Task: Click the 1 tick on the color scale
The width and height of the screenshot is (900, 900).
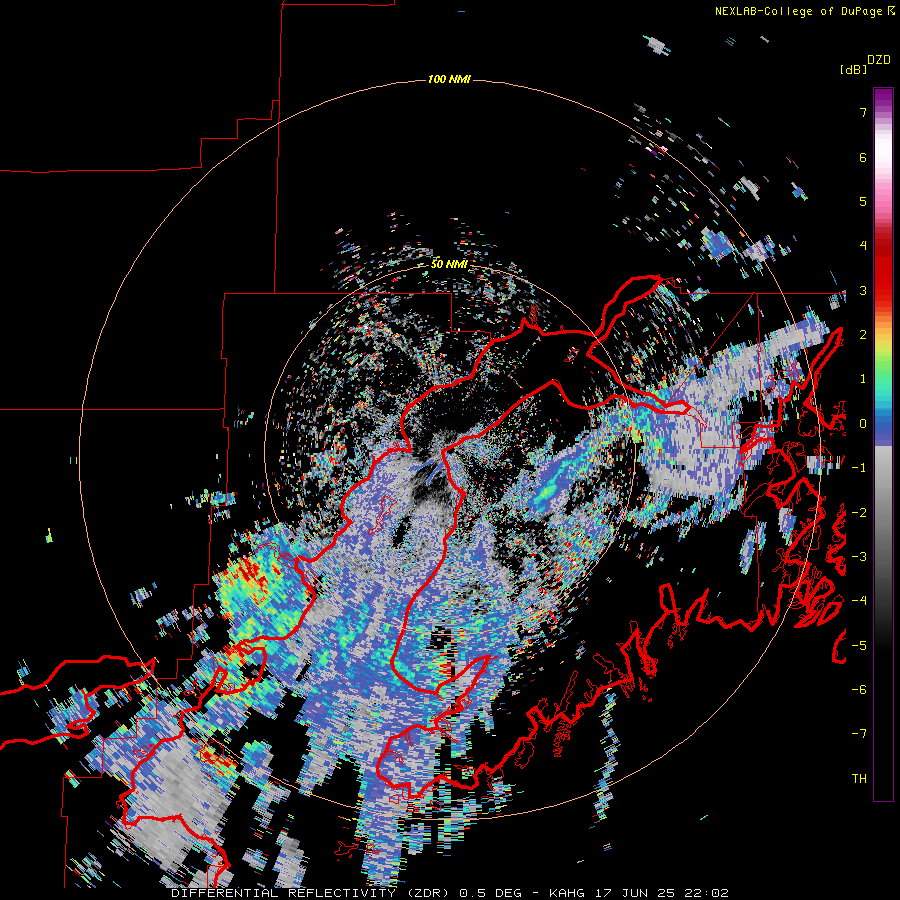Action: pyautogui.click(x=863, y=379)
